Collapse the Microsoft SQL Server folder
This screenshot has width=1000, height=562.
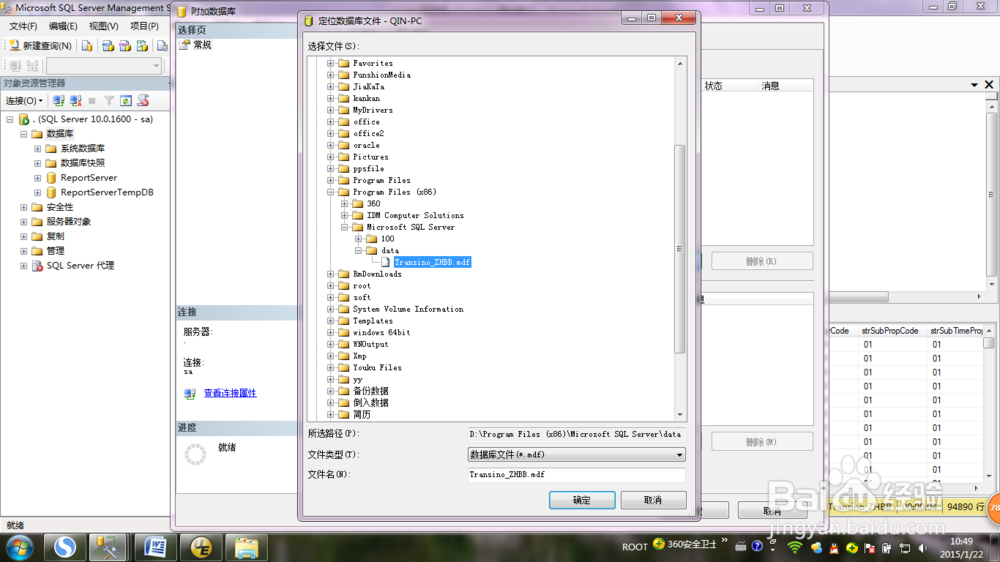point(344,227)
